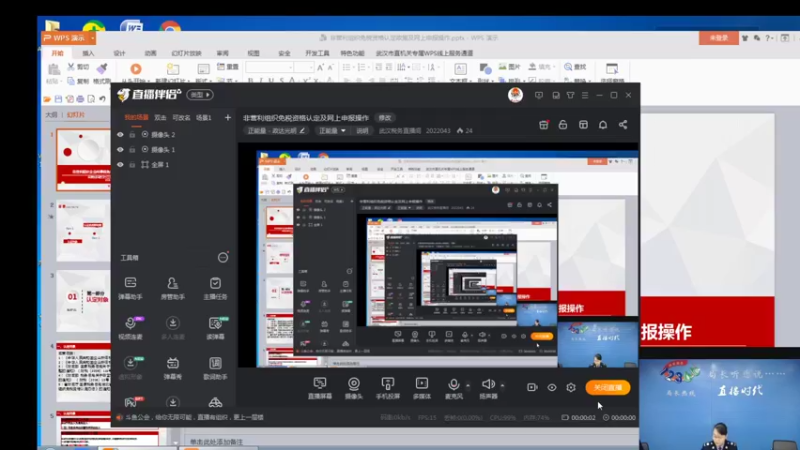Expand microphone options arrow
The image size is (800, 450).
pos(468,385)
